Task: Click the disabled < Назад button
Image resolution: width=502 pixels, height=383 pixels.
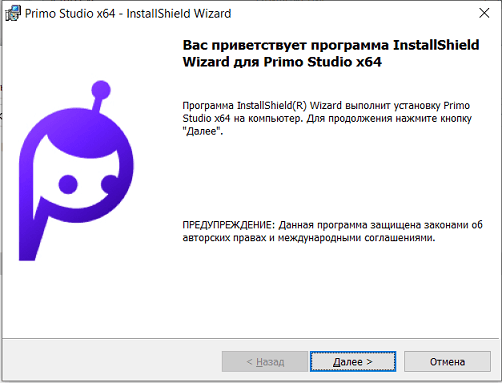Action: pos(265,361)
